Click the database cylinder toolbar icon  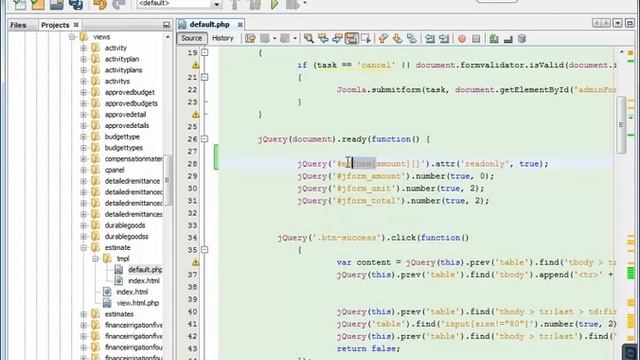click(522, 39)
